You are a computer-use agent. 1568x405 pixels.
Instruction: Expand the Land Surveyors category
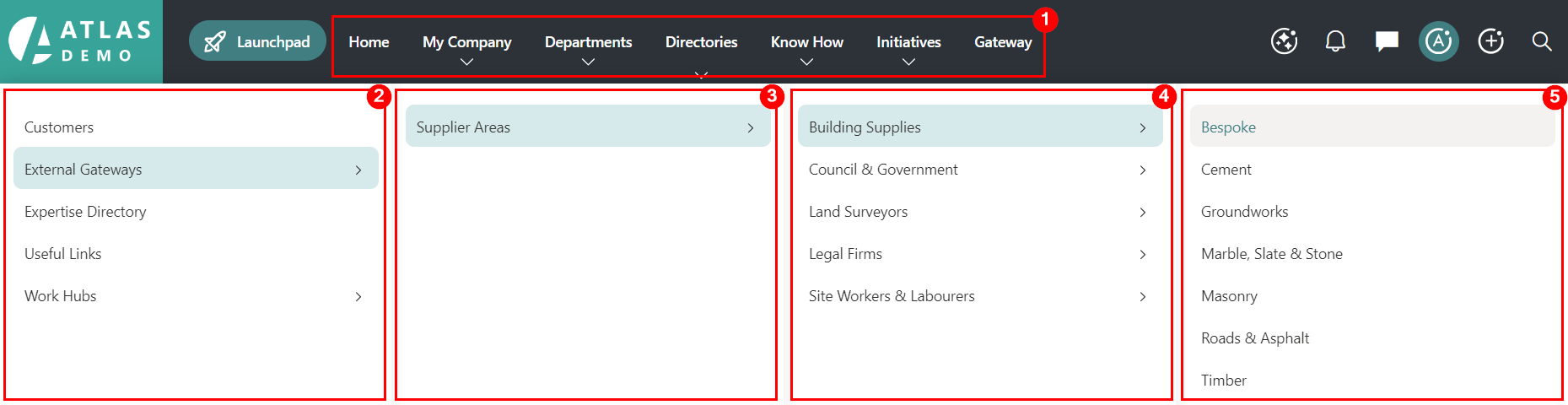point(980,212)
